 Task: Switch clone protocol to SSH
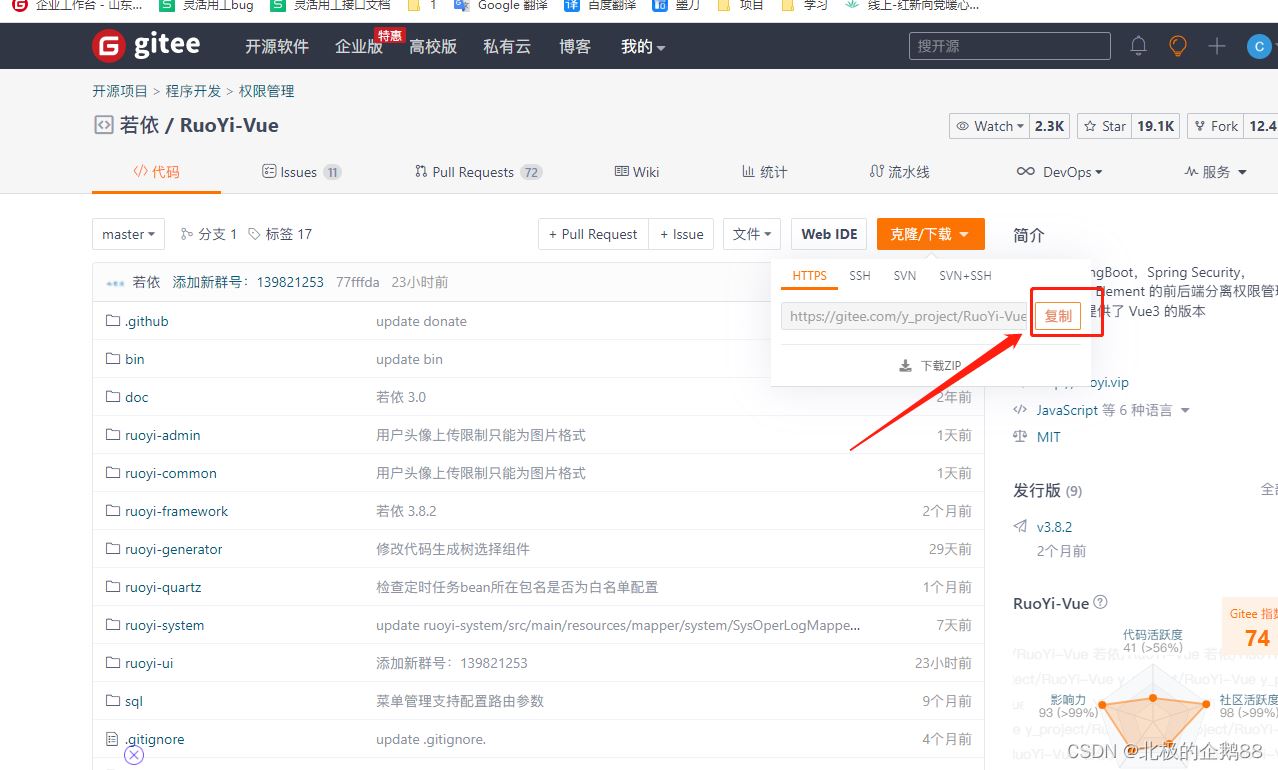[859, 275]
